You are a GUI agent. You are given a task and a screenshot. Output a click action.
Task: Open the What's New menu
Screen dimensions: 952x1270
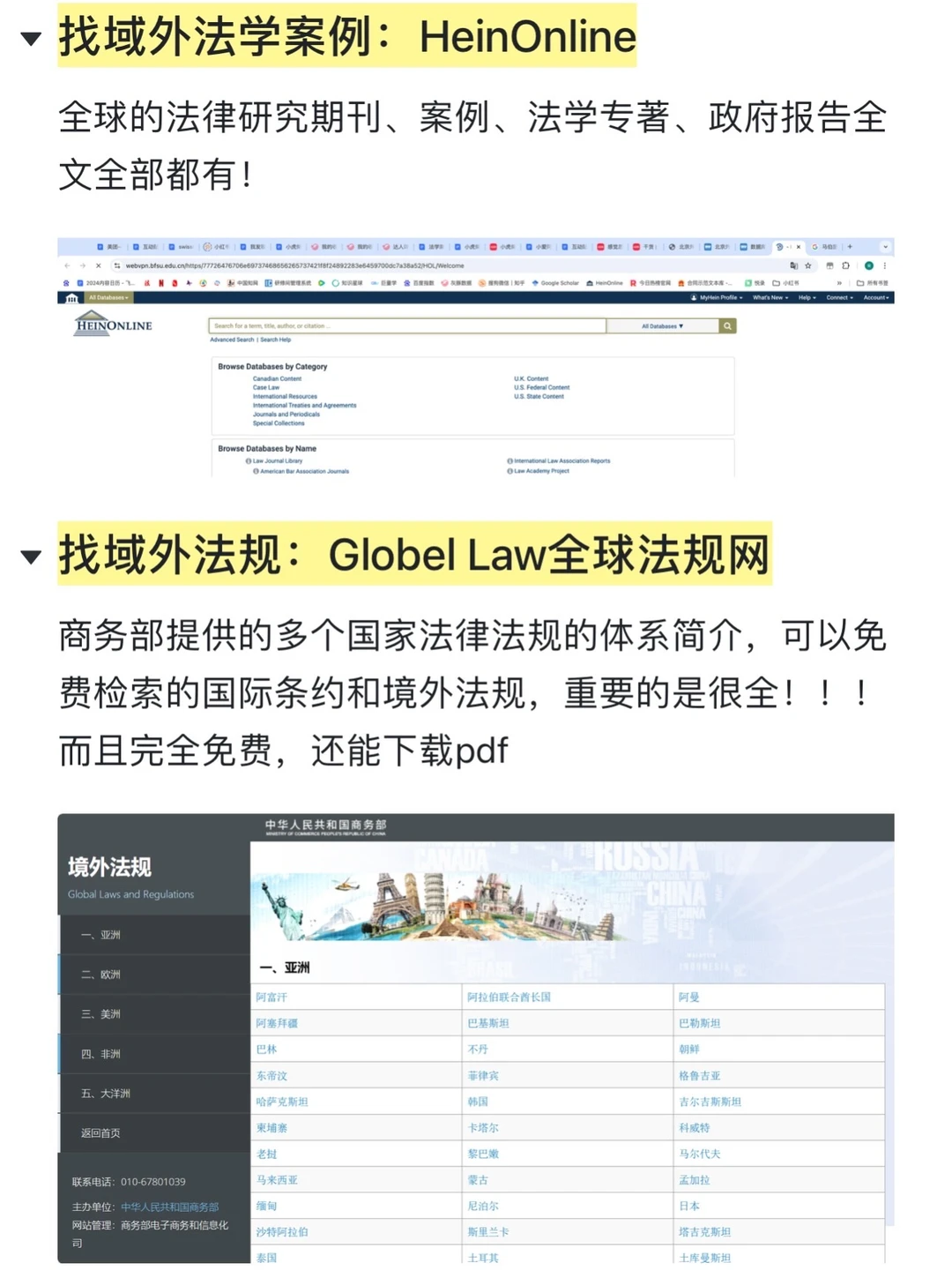(x=770, y=298)
